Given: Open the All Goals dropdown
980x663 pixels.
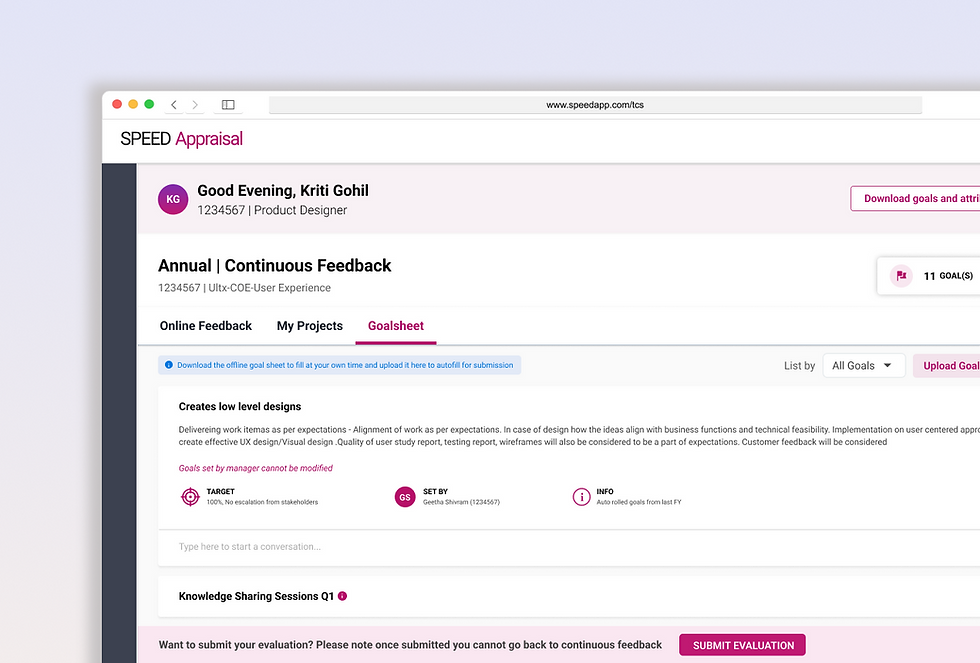Looking at the screenshot, I should 863,366.
